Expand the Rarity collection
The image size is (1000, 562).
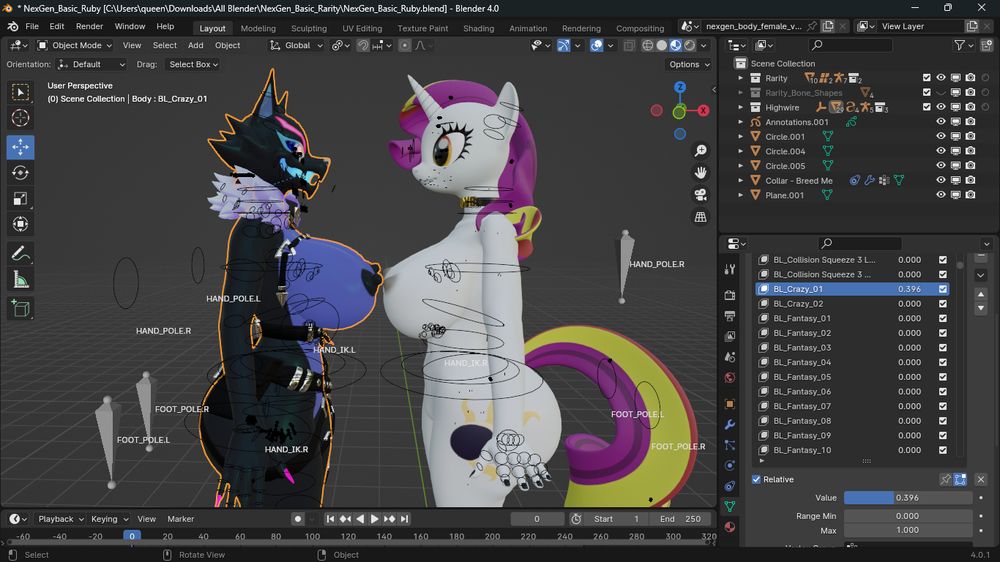click(740, 78)
